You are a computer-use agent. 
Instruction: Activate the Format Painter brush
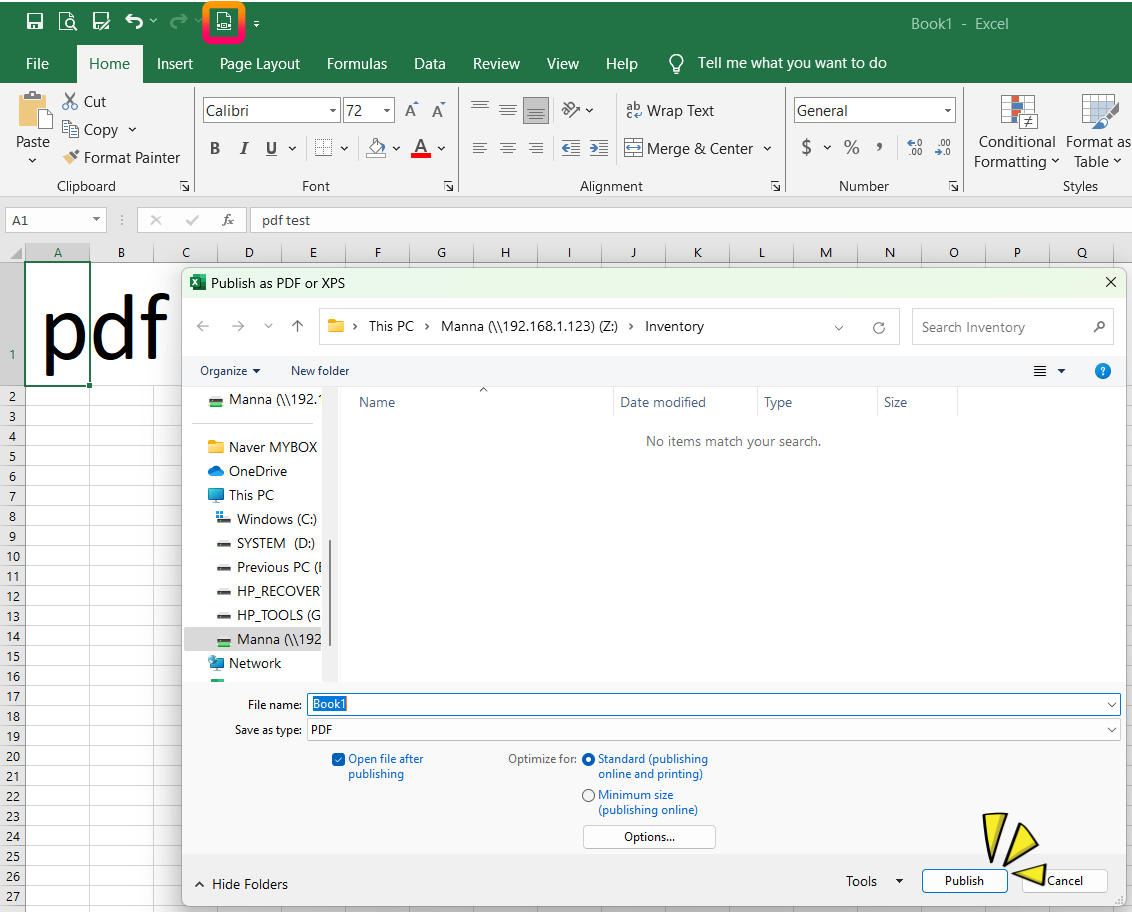coord(71,157)
